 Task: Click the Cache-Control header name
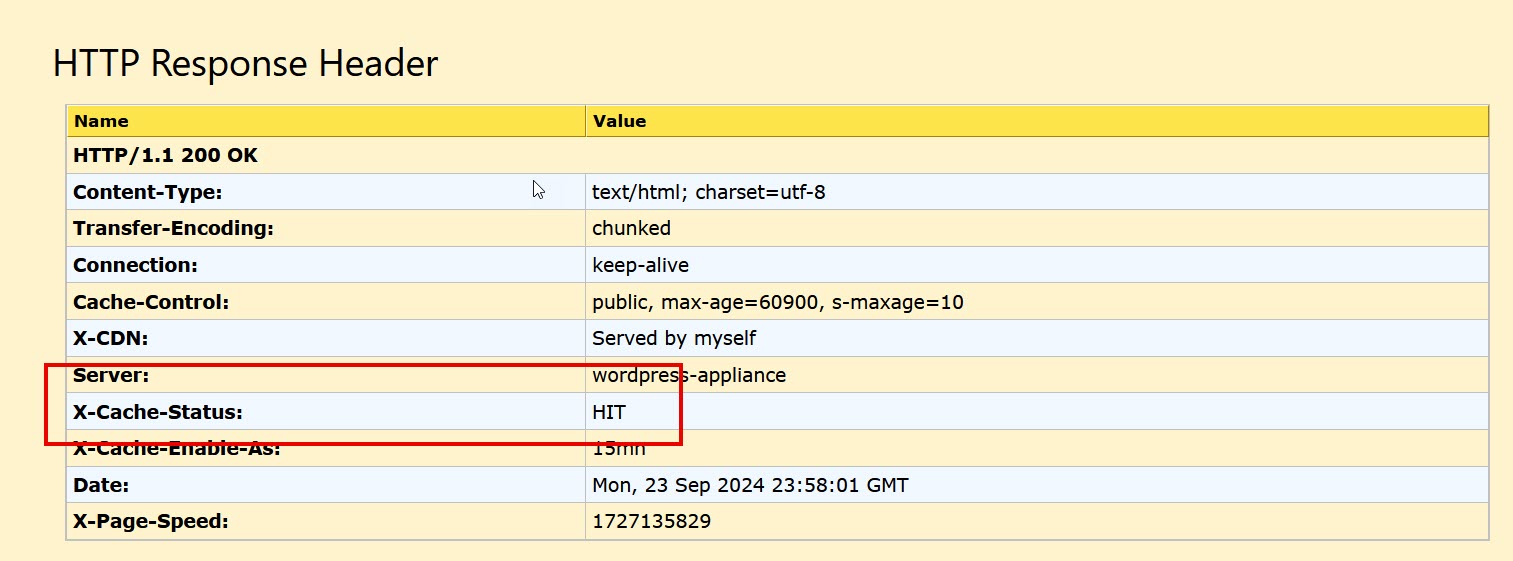[151, 302]
